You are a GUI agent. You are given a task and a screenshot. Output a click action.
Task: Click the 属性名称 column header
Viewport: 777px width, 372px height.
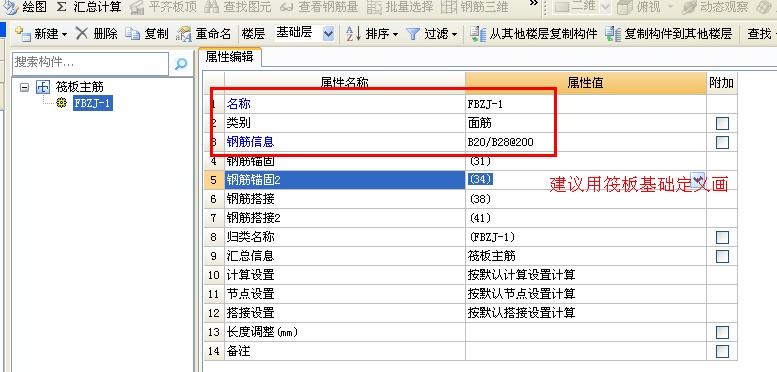point(344,82)
